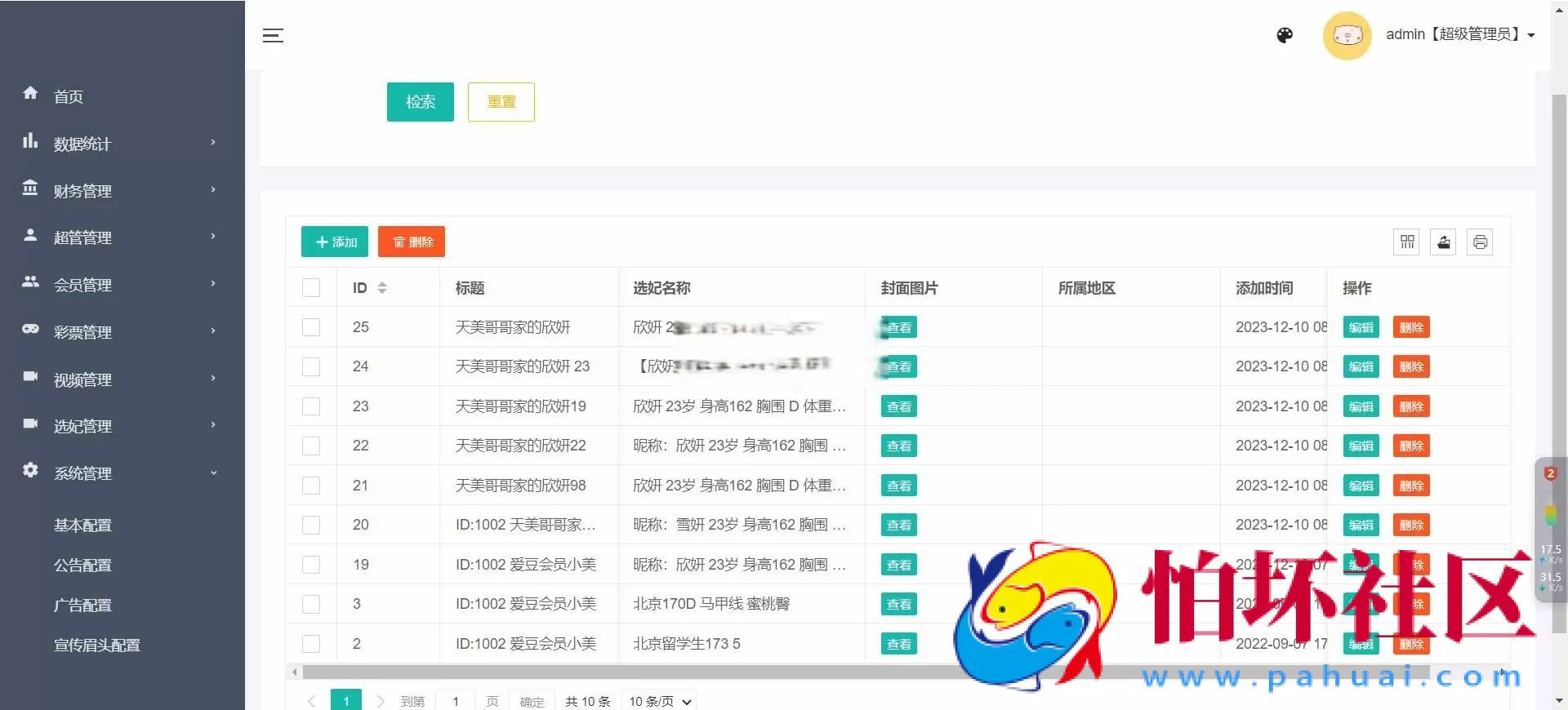Click the bar chart icon for 数据统计

pyautogui.click(x=30, y=140)
